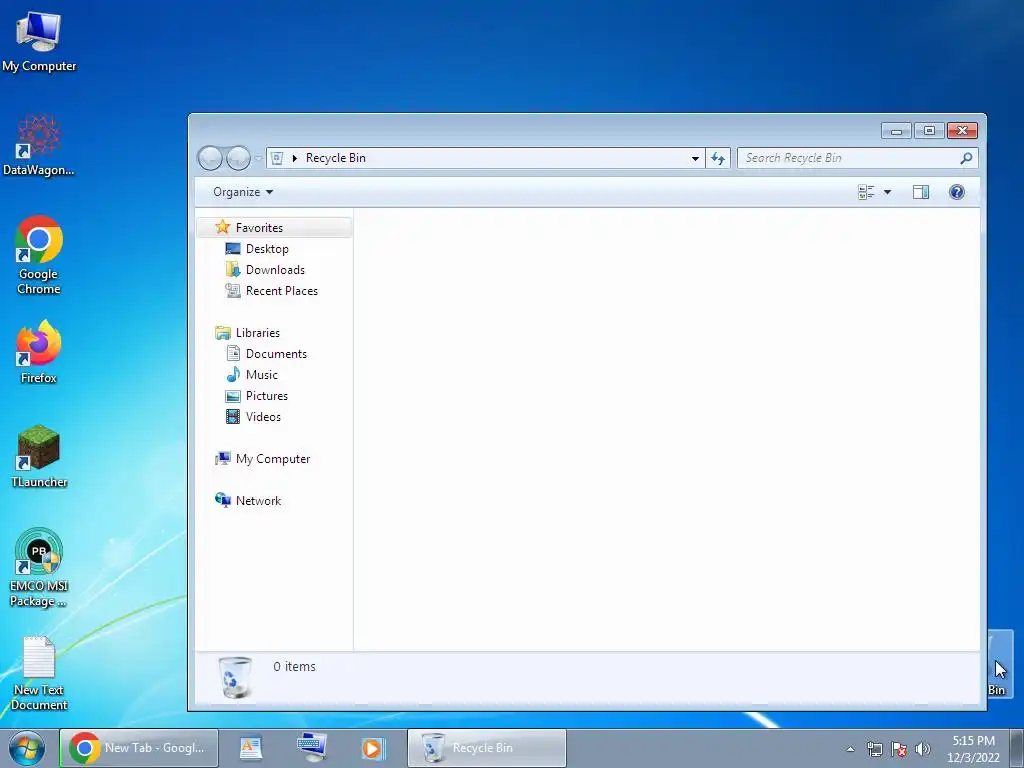Maximize the Recycle Bin window
The image size is (1024, 768).
[x=929, y=131]
